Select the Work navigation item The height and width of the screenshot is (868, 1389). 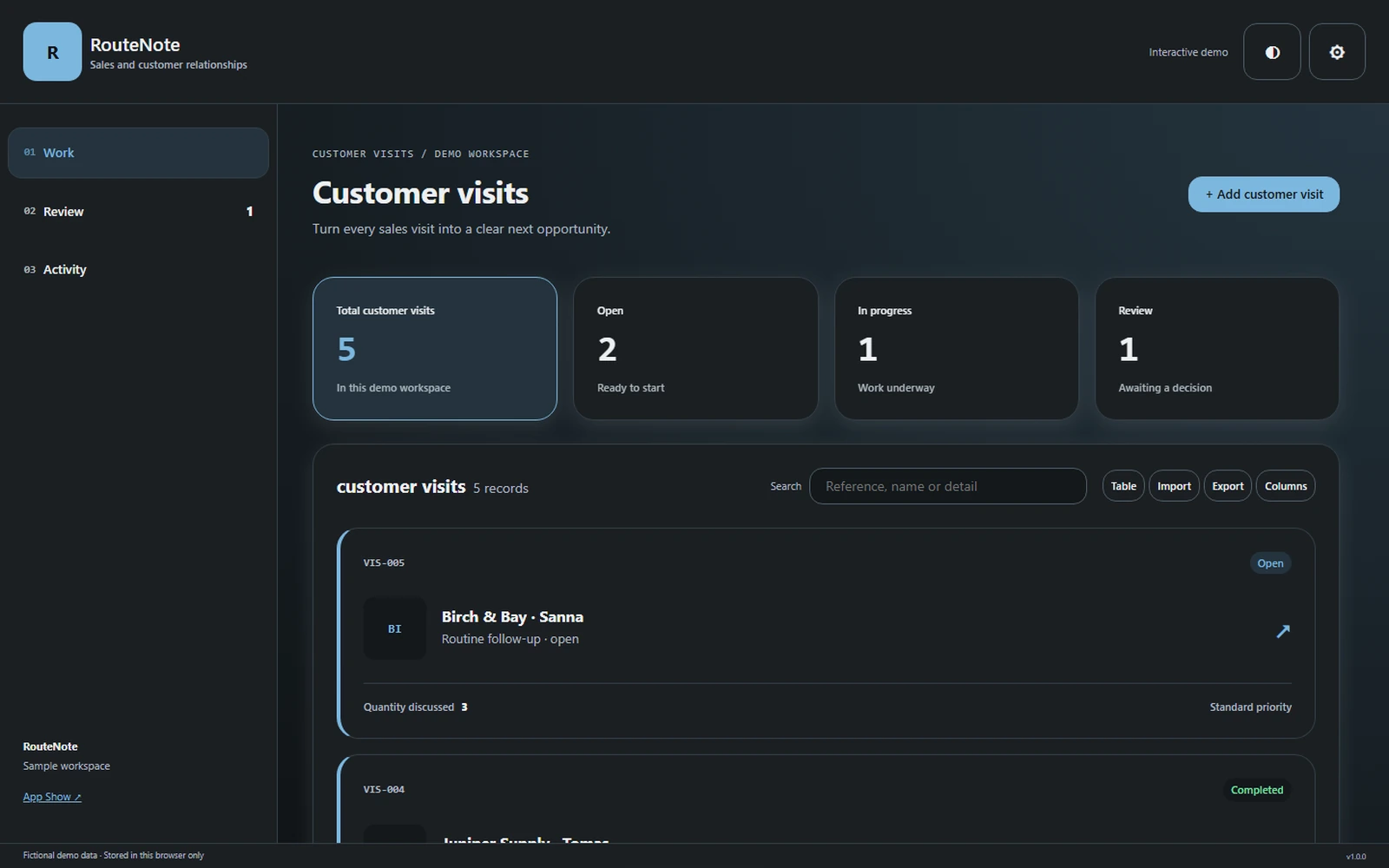click(x=138, y=153)
